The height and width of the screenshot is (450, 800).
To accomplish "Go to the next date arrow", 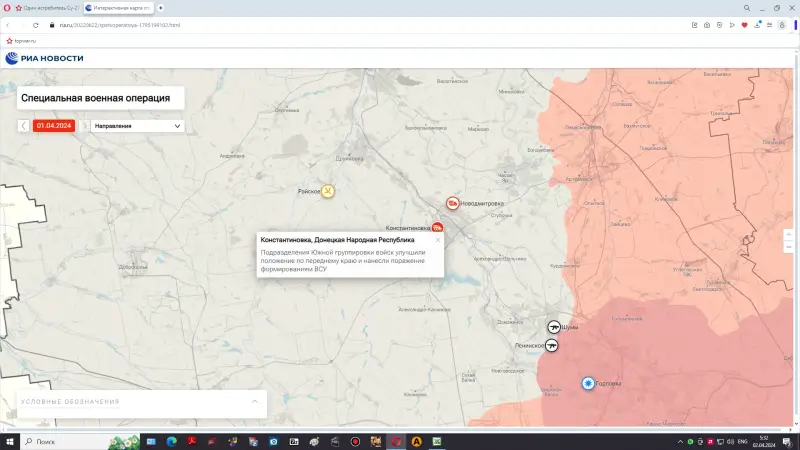I will pos(84,126).
